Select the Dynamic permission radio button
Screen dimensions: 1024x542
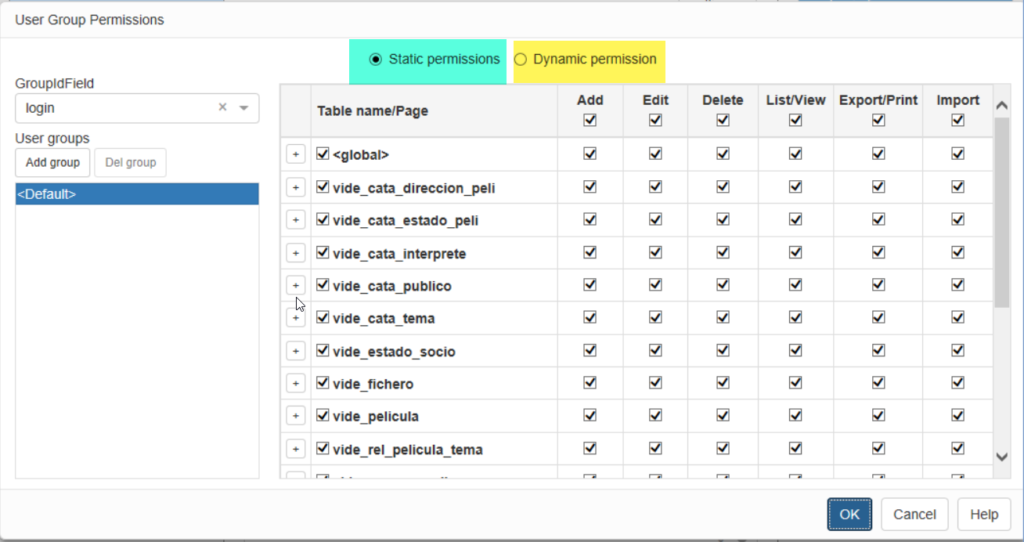click(x=520, y=60)
